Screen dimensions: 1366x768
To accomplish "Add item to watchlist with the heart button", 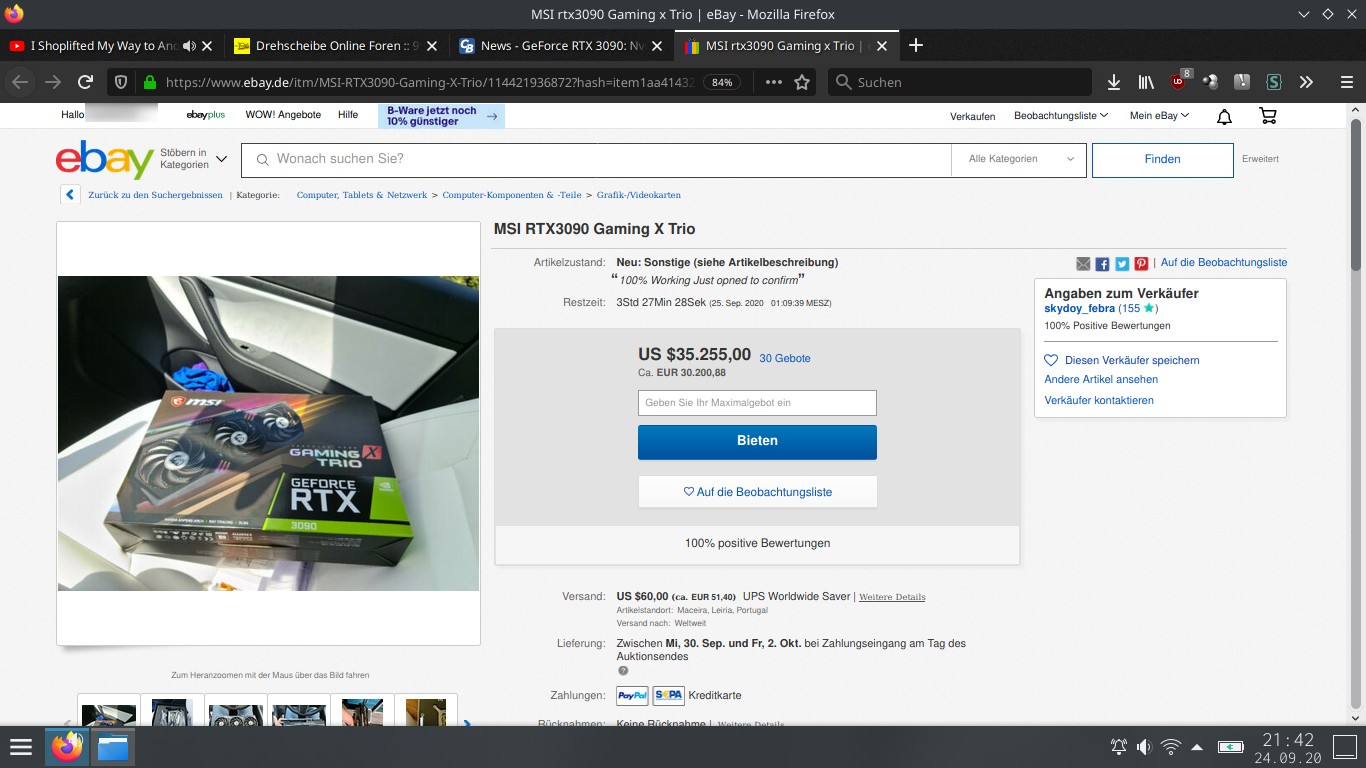I will (757, 491).
